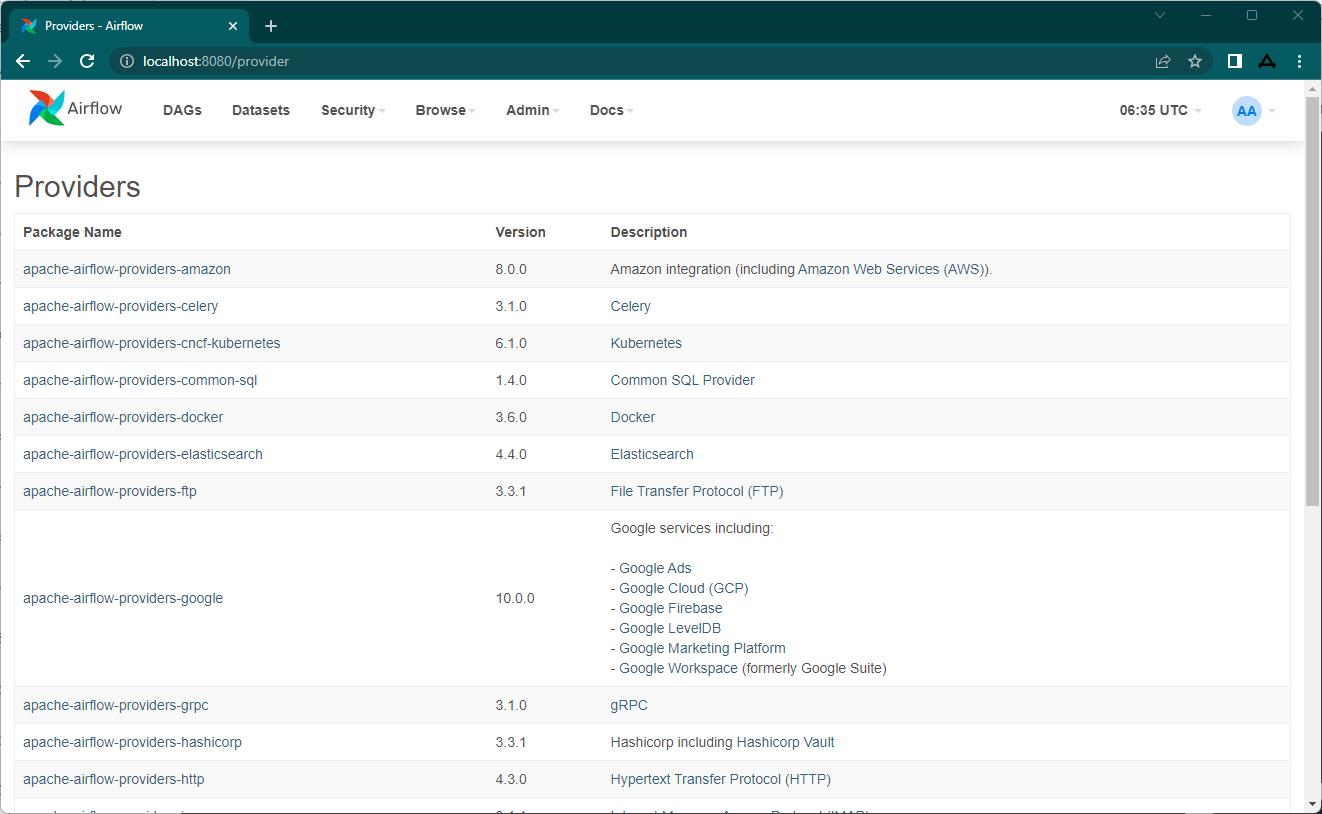Image resolution: width=1322 pixels, height=814 pixels.
Task: Open the Hypertext Transfer Protocol link
Action: pyautogui.click(x=721, y=779)
